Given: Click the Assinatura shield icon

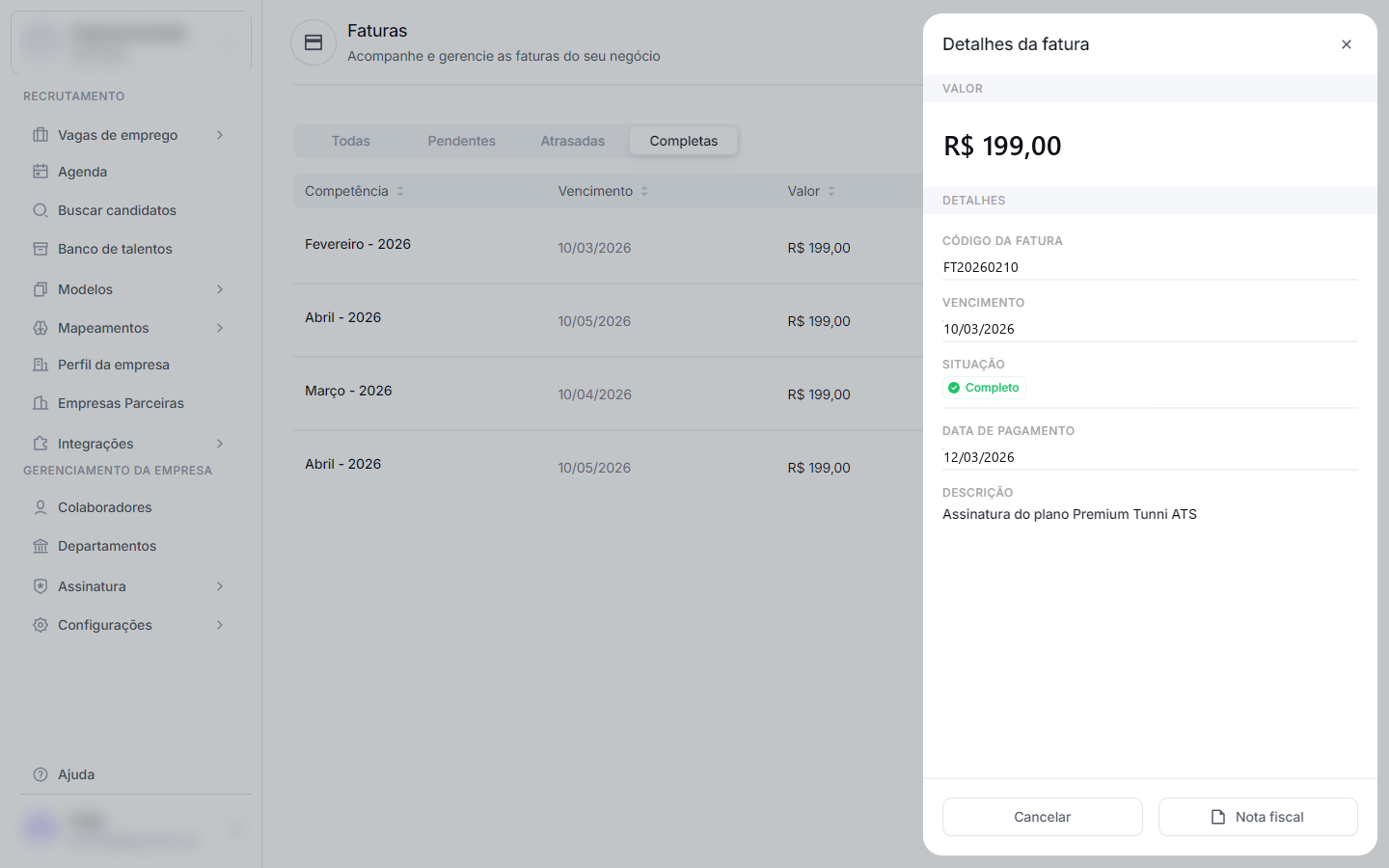Looking at the screenshot, I should coord(41,586).
